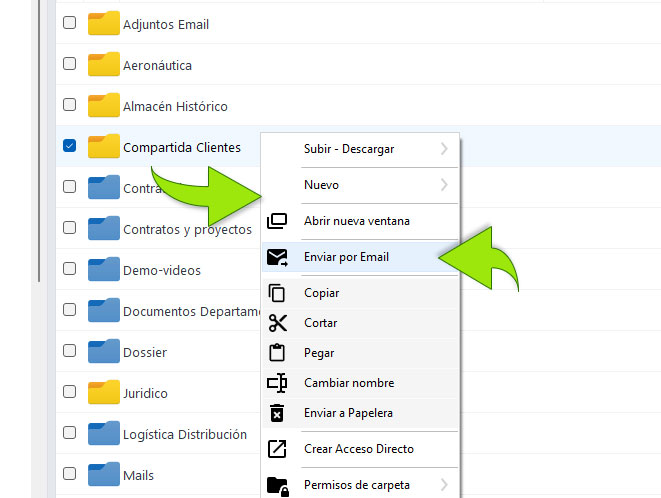The image size is (661, 498).
Task: Click the folder lock icon for Permisos de carpeta
Action: click(x=277, y=485)
